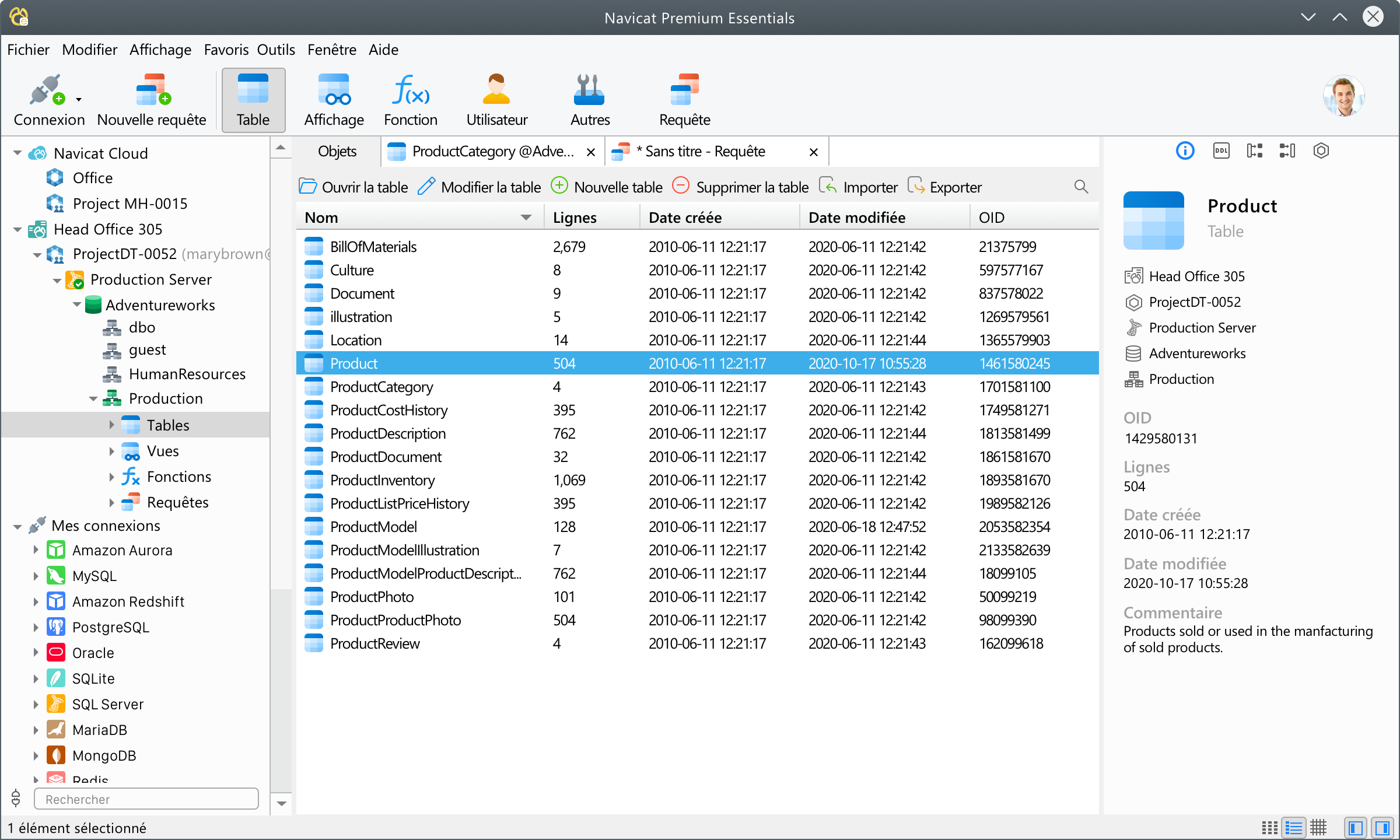Expand the Tables tree node
This screenshot has height=840, width=1400.
point(111,425)
